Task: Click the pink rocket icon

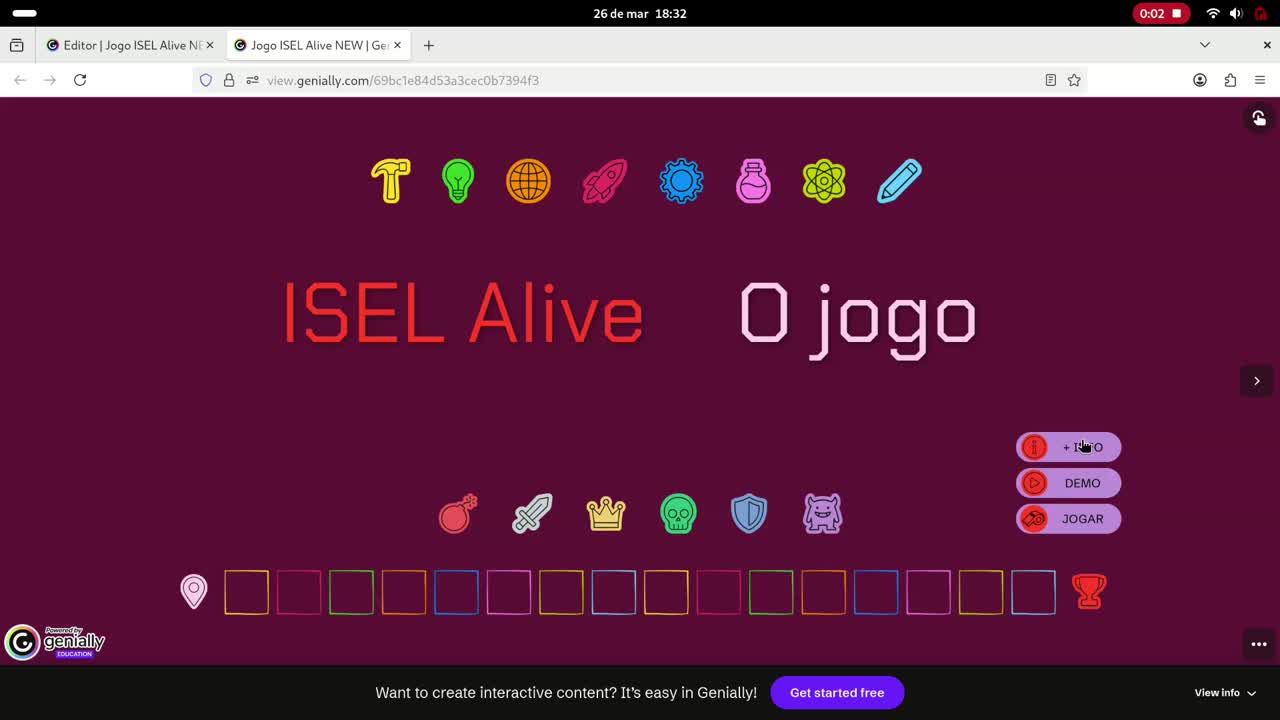Action: [x=603, y=181]
